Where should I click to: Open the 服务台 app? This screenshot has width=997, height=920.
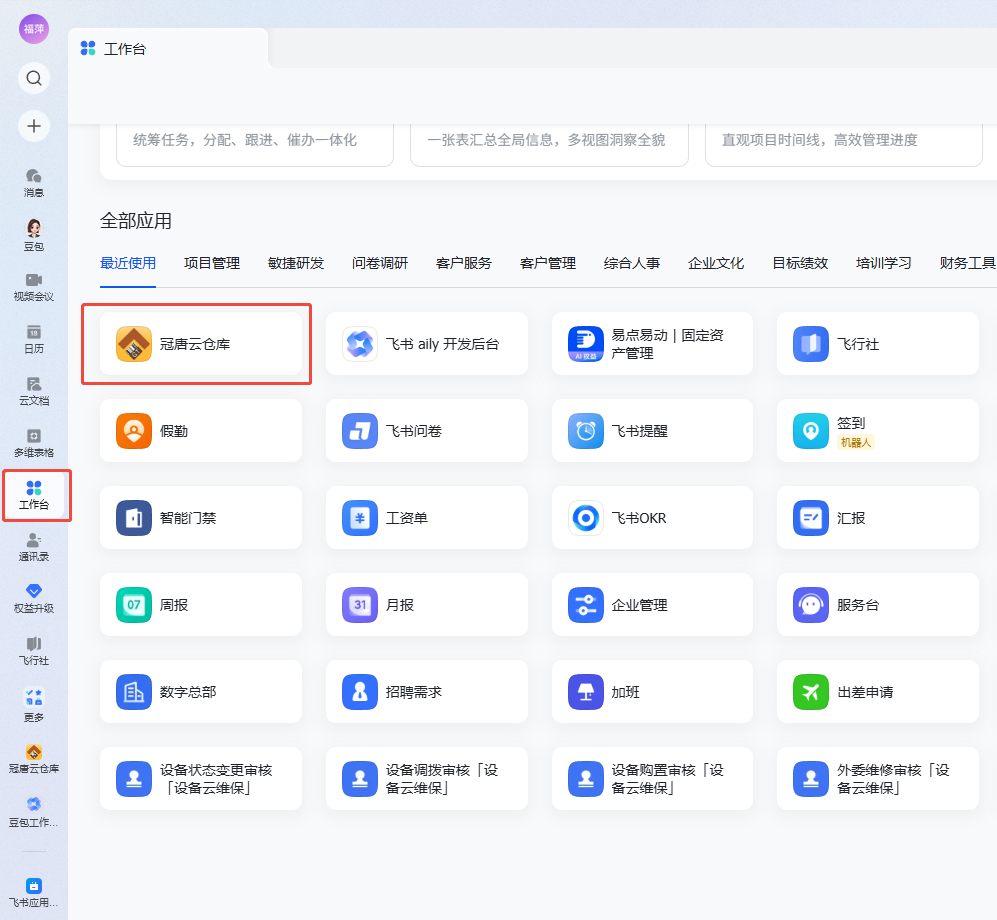(877, 605)
